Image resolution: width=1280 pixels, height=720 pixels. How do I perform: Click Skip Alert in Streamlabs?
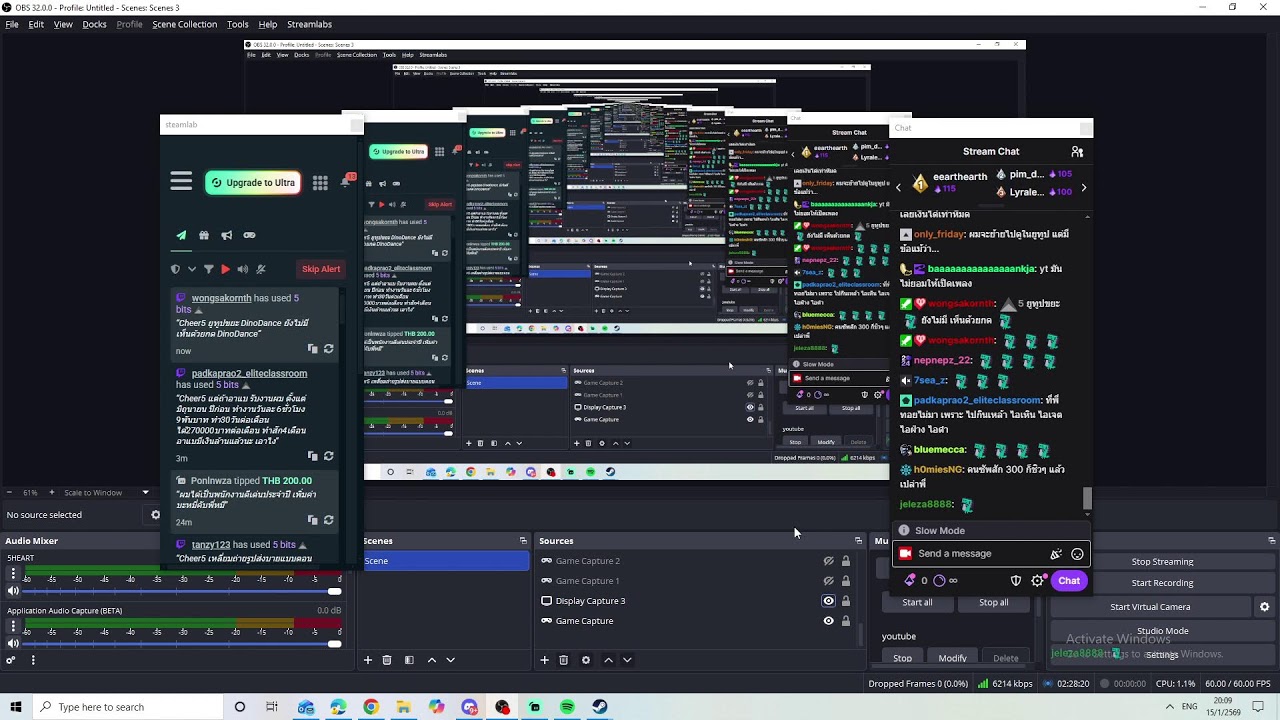point(321,269)
